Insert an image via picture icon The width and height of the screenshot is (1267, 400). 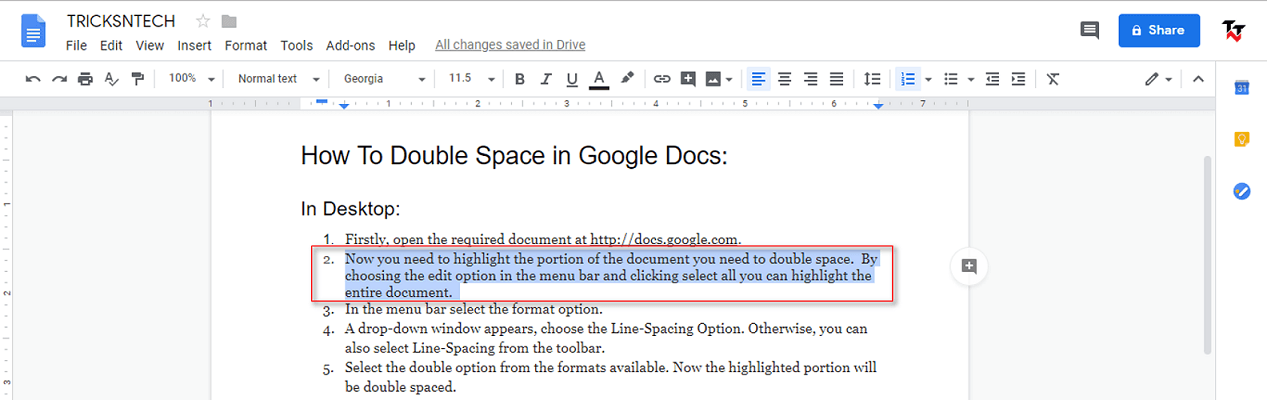tap(713, 79)
